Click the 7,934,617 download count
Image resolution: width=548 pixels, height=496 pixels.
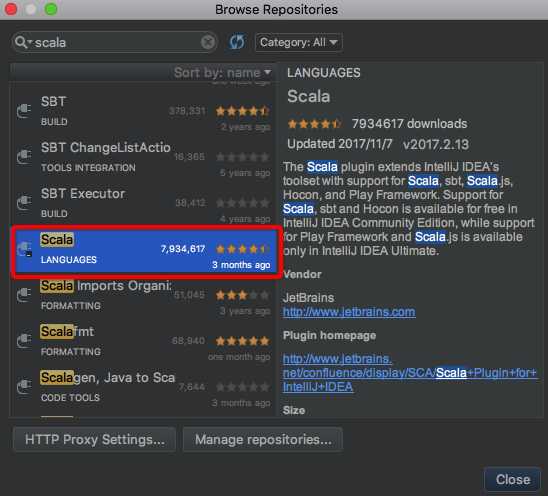183,249
